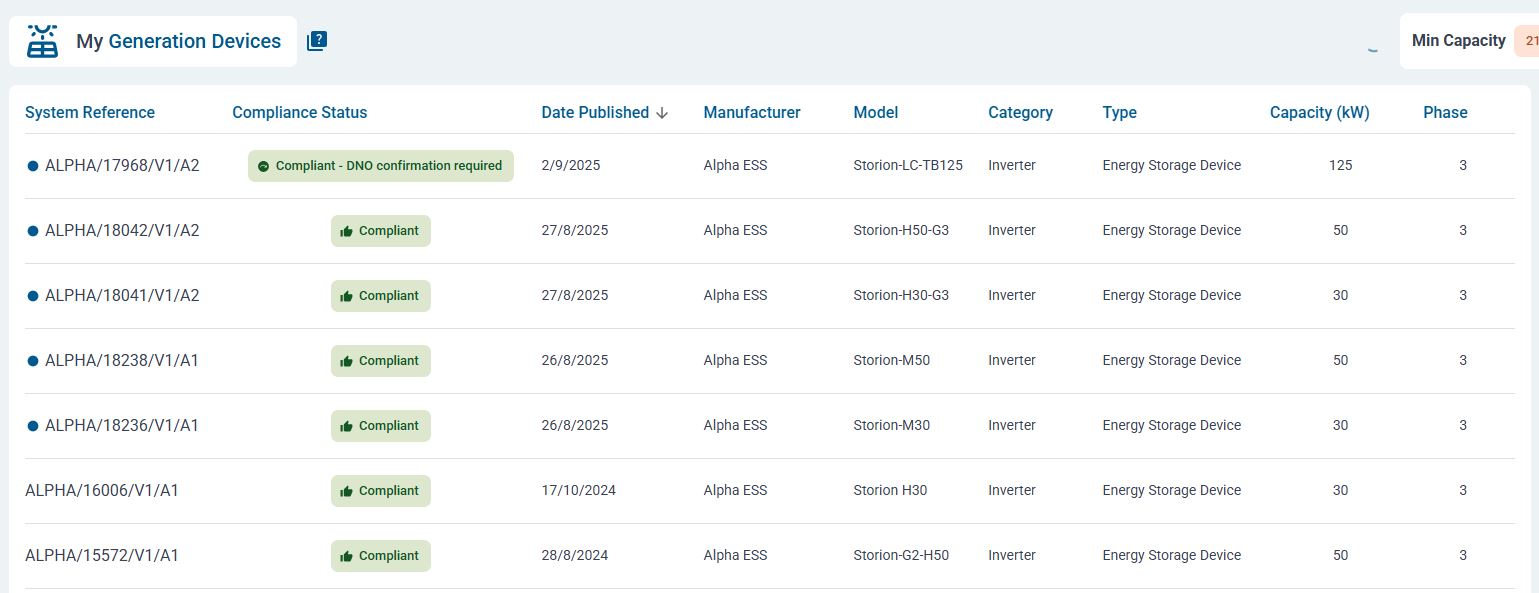Click the blue dot next to ALPHA/18236/V1/A1
The image size is (1539, 593).
point(33,426)
